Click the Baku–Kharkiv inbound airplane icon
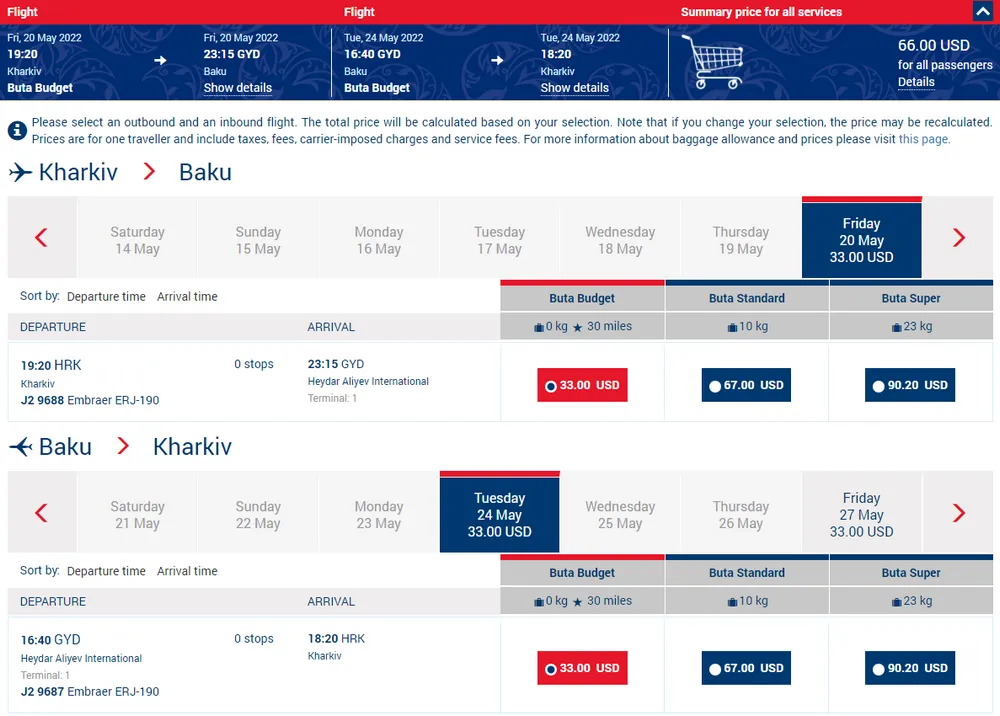Screen dimensions: 1000x716 point(20,446)
